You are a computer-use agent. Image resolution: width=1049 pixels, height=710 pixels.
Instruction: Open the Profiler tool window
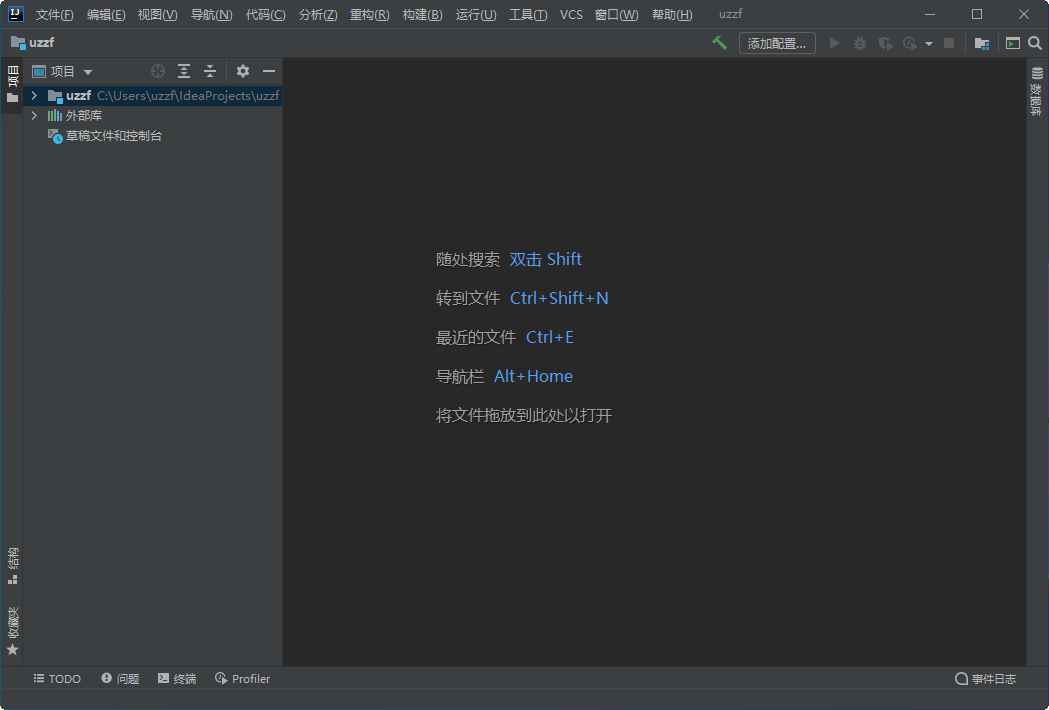(x=242, y=679)
